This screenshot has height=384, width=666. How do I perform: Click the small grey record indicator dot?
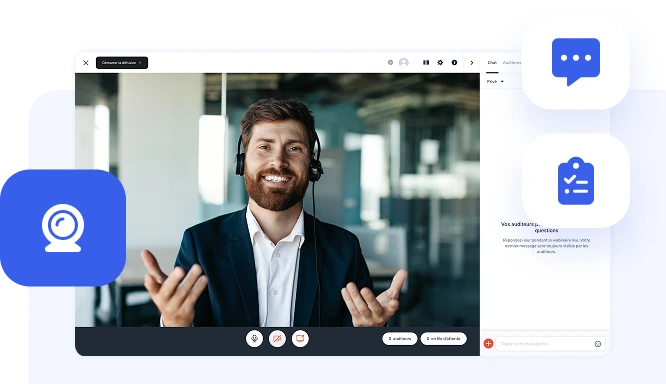click(x=390, y=62)
